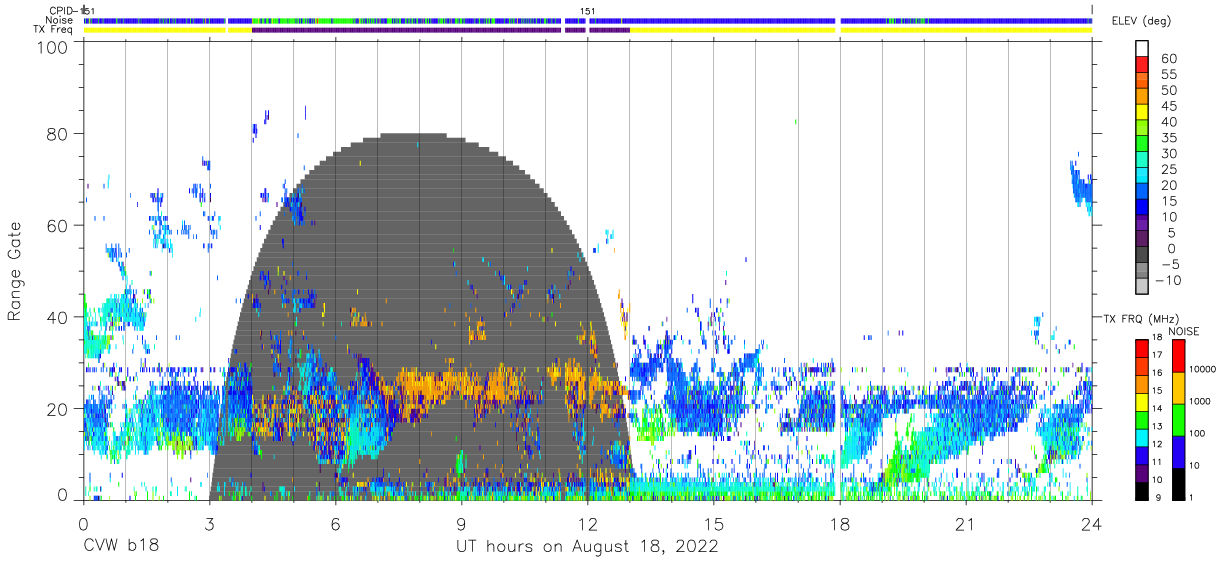
Task: Click the '−10' tick label on the elevation scale
Action: [1169, 280]
